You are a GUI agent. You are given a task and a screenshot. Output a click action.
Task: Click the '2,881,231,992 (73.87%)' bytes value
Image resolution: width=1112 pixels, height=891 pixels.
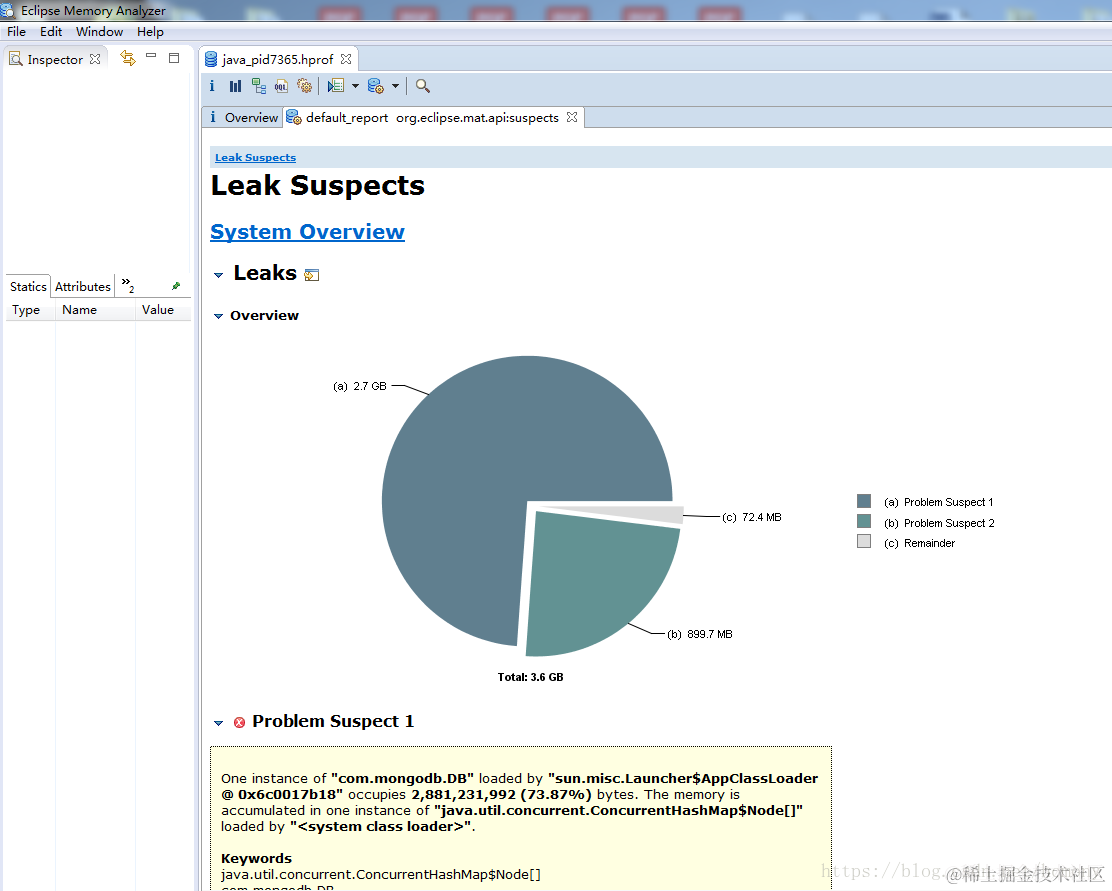tap(501, 795)
